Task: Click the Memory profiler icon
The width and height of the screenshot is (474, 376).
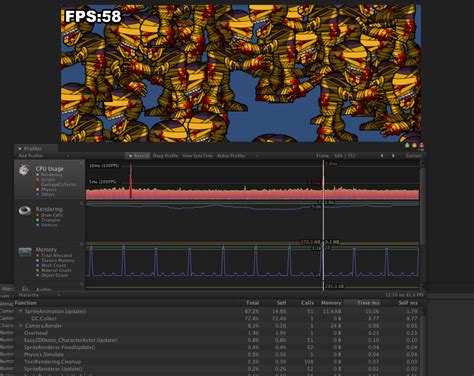Action: 25,251
